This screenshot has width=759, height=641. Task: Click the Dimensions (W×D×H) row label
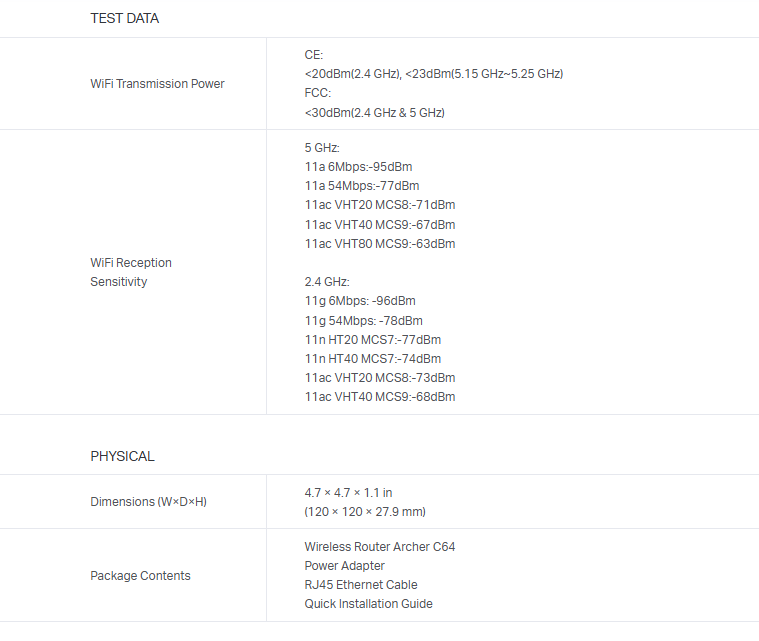point(148,502)
